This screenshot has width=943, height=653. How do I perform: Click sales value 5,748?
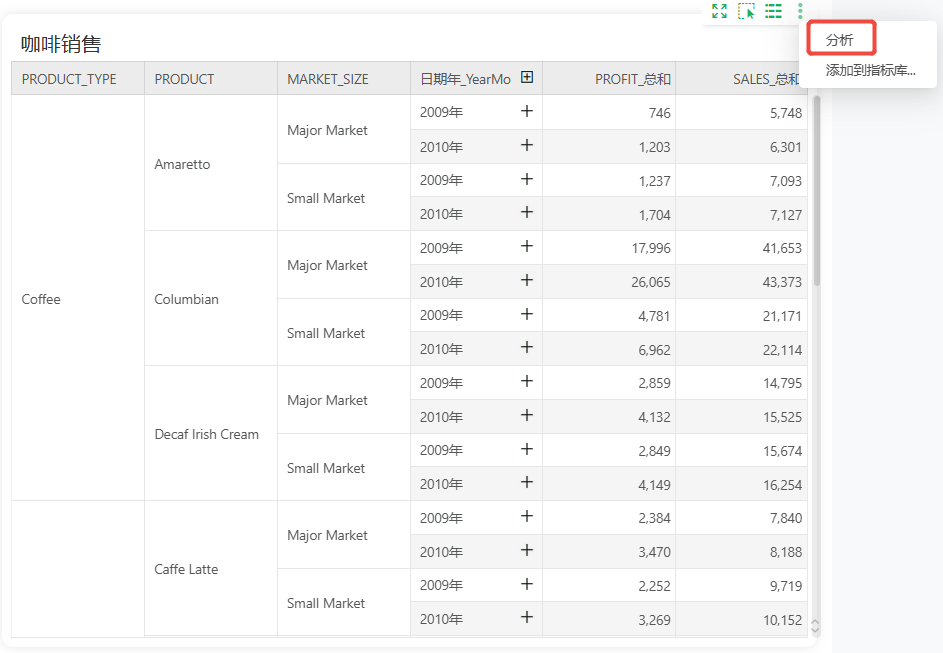click(785, 113)
